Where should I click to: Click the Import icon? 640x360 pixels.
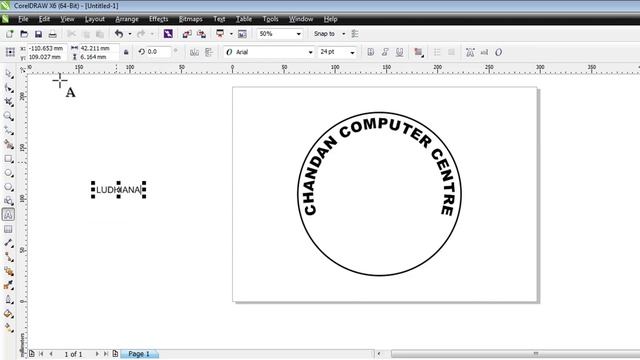coord(187,34)
